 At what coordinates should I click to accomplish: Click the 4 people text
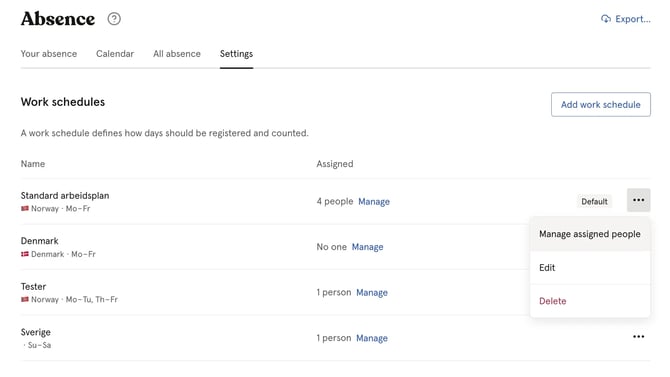click(335, 201)
